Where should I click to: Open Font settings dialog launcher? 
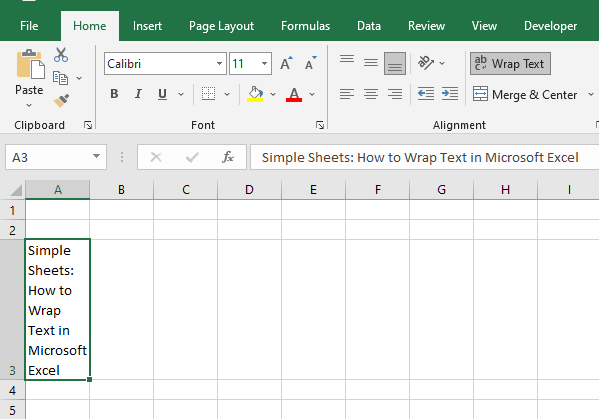pos(320,125)
